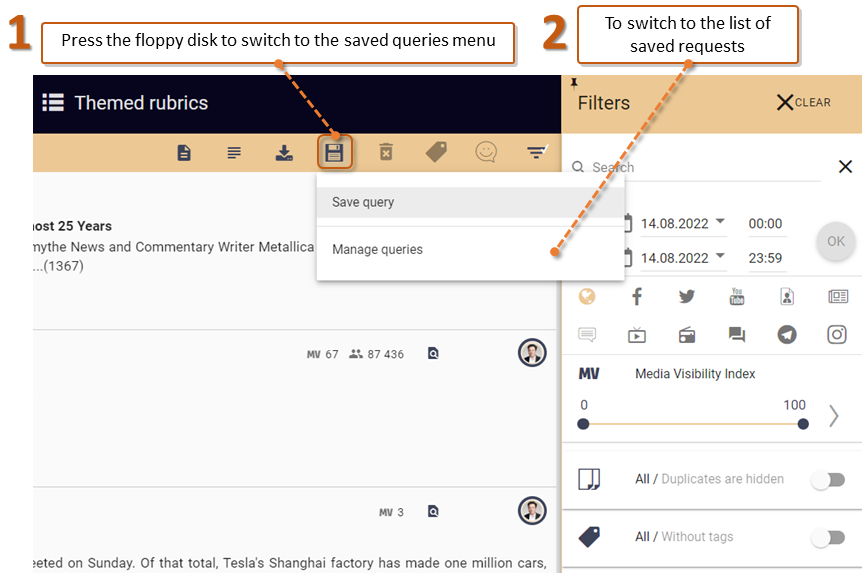The image size is (862, 573).
Task: Toggle the Without tags switch
Action: [829, 537]
